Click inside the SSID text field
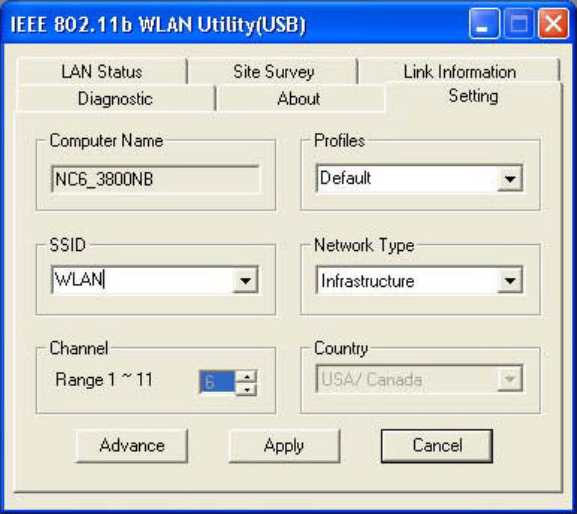 pyautogui.click(x=142, y=280)
